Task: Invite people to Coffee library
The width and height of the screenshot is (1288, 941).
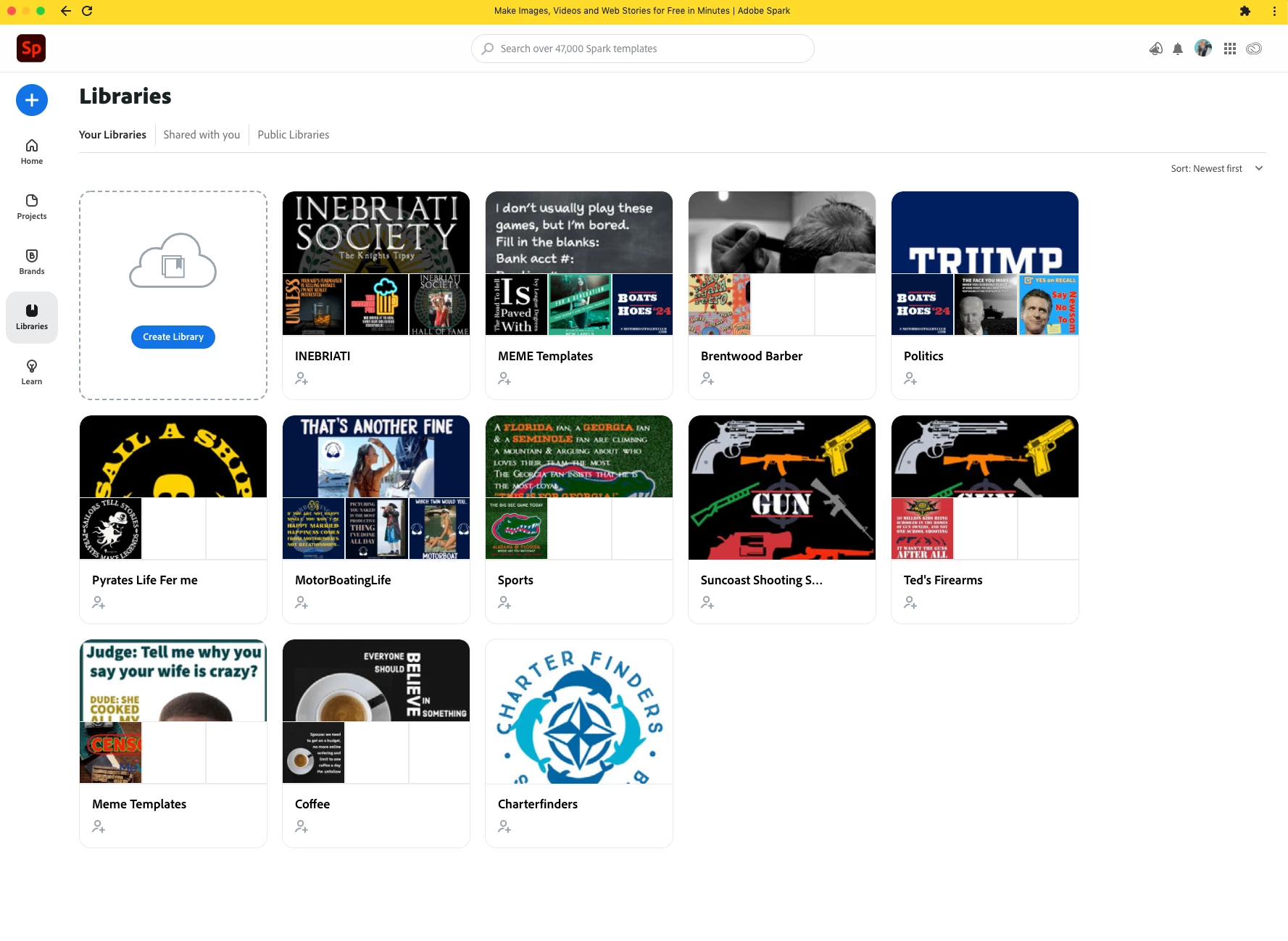Action: (x=302, y=826)
